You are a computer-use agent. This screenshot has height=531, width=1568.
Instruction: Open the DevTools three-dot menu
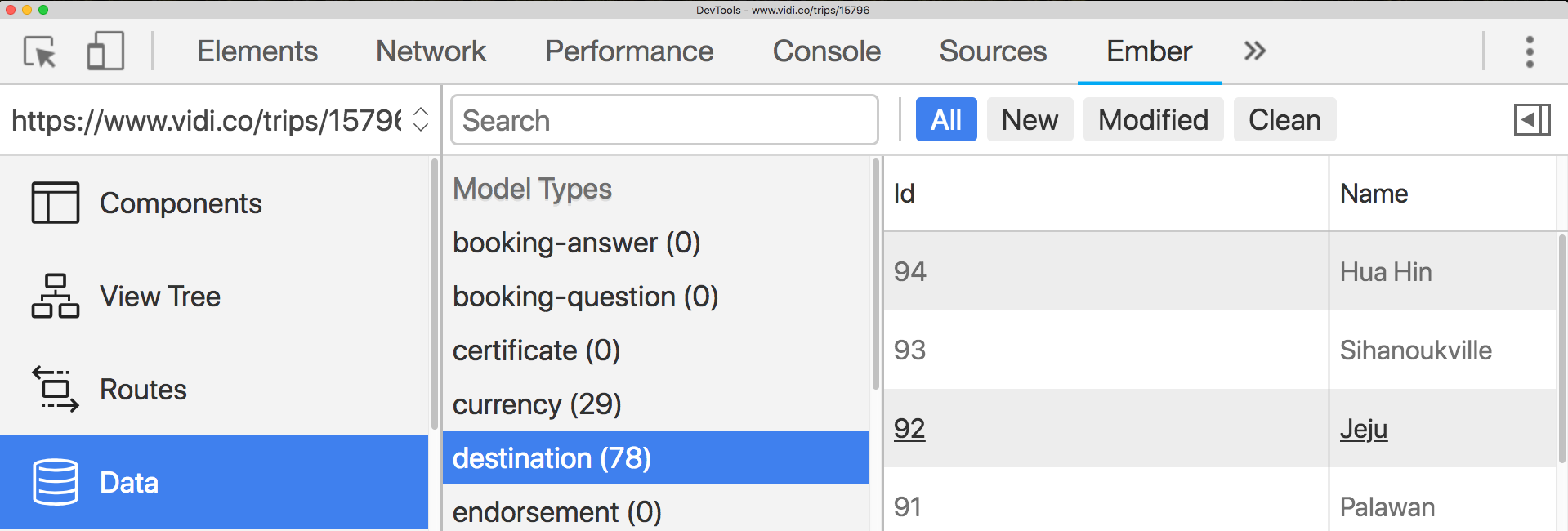(x=1530, y=51)
